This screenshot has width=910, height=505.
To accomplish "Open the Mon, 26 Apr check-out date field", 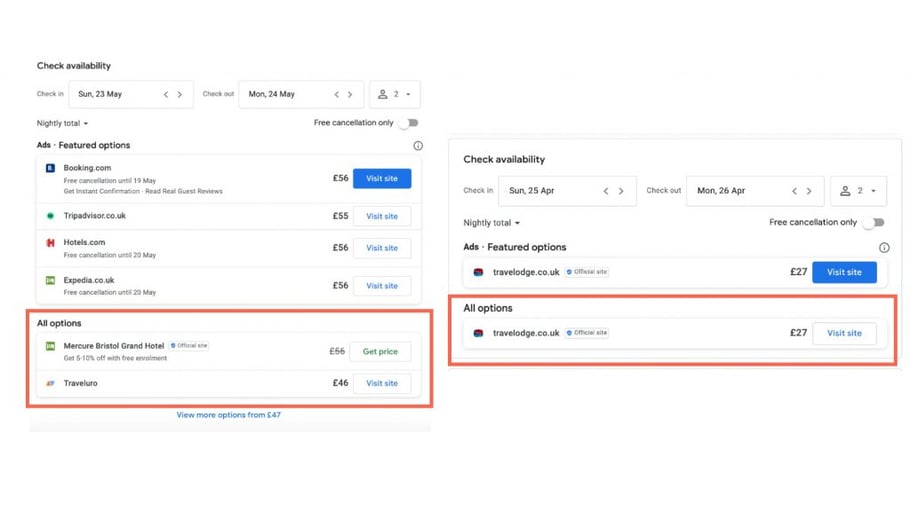I will coord(755,191).
